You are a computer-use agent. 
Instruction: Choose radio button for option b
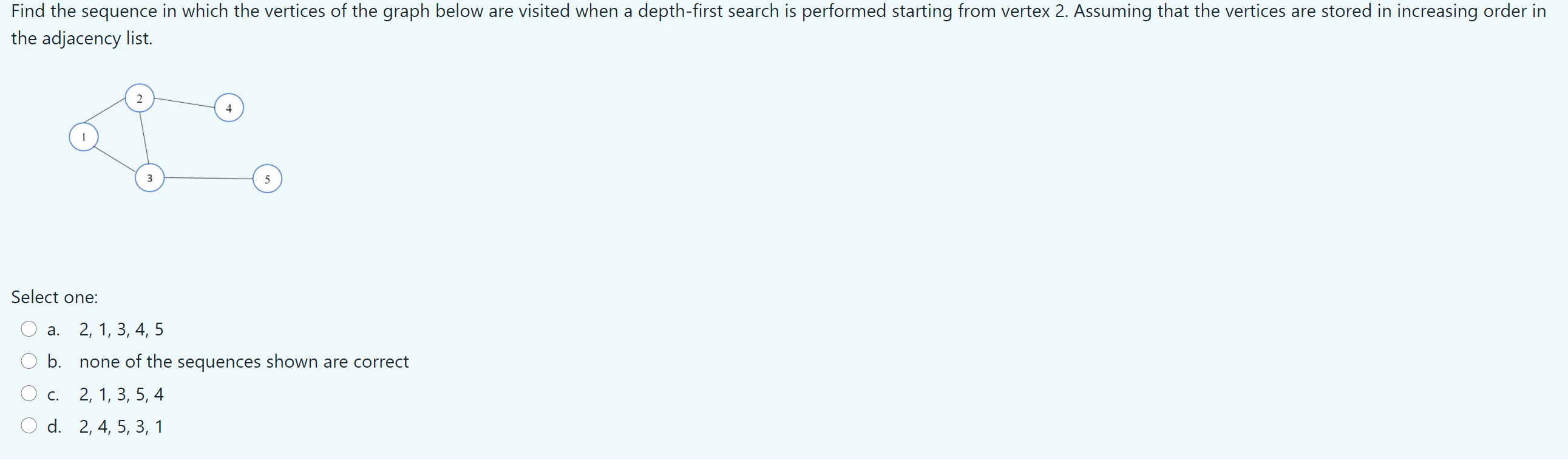pyautogui.click(x=29, y=362)
